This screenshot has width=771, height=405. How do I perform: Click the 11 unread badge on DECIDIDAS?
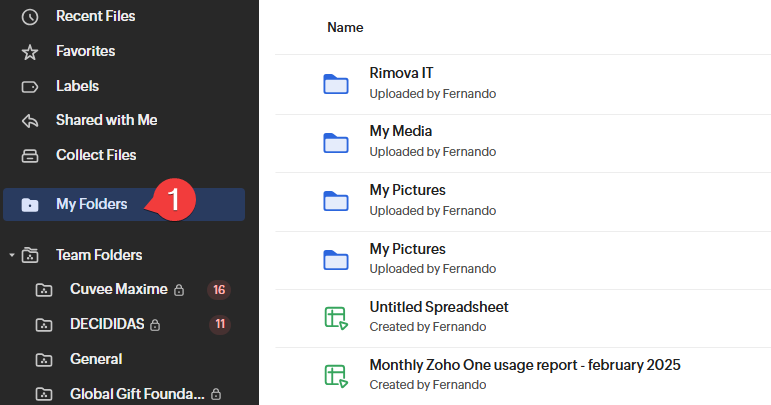219,325
